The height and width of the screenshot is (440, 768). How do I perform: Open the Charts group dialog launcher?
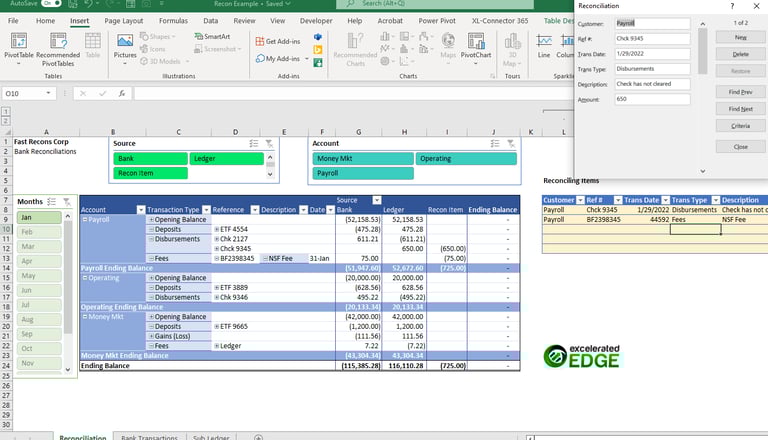click(x=492, y=76)
